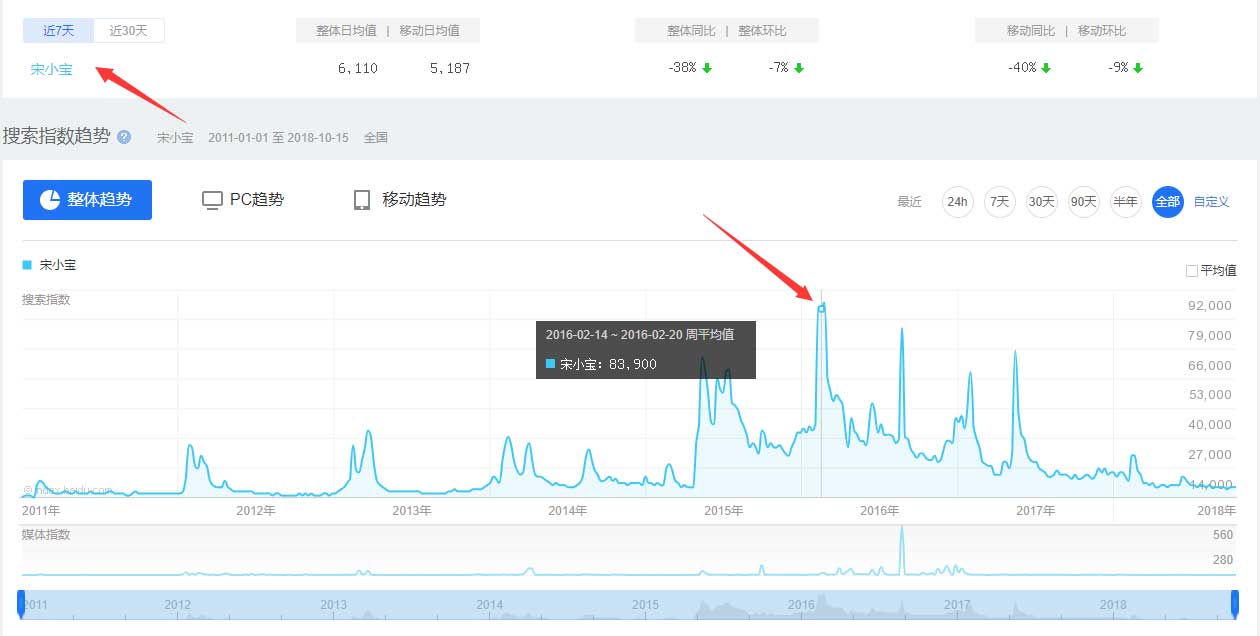Viewport: 1260px width, 636px height.
Task: Select the 移动趋势 mobile phone icon
Action: coord(361,200)
